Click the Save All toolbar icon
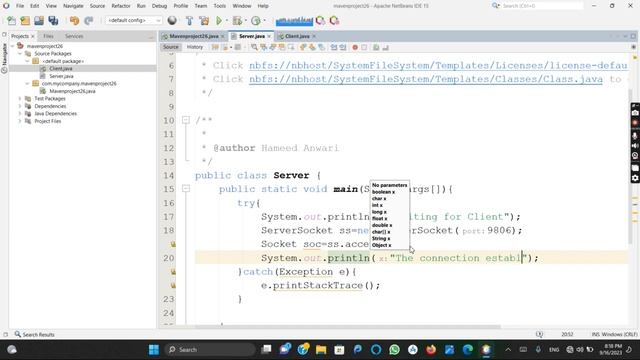The width and height of the screenshot is (640, 360). click(53, 20)
